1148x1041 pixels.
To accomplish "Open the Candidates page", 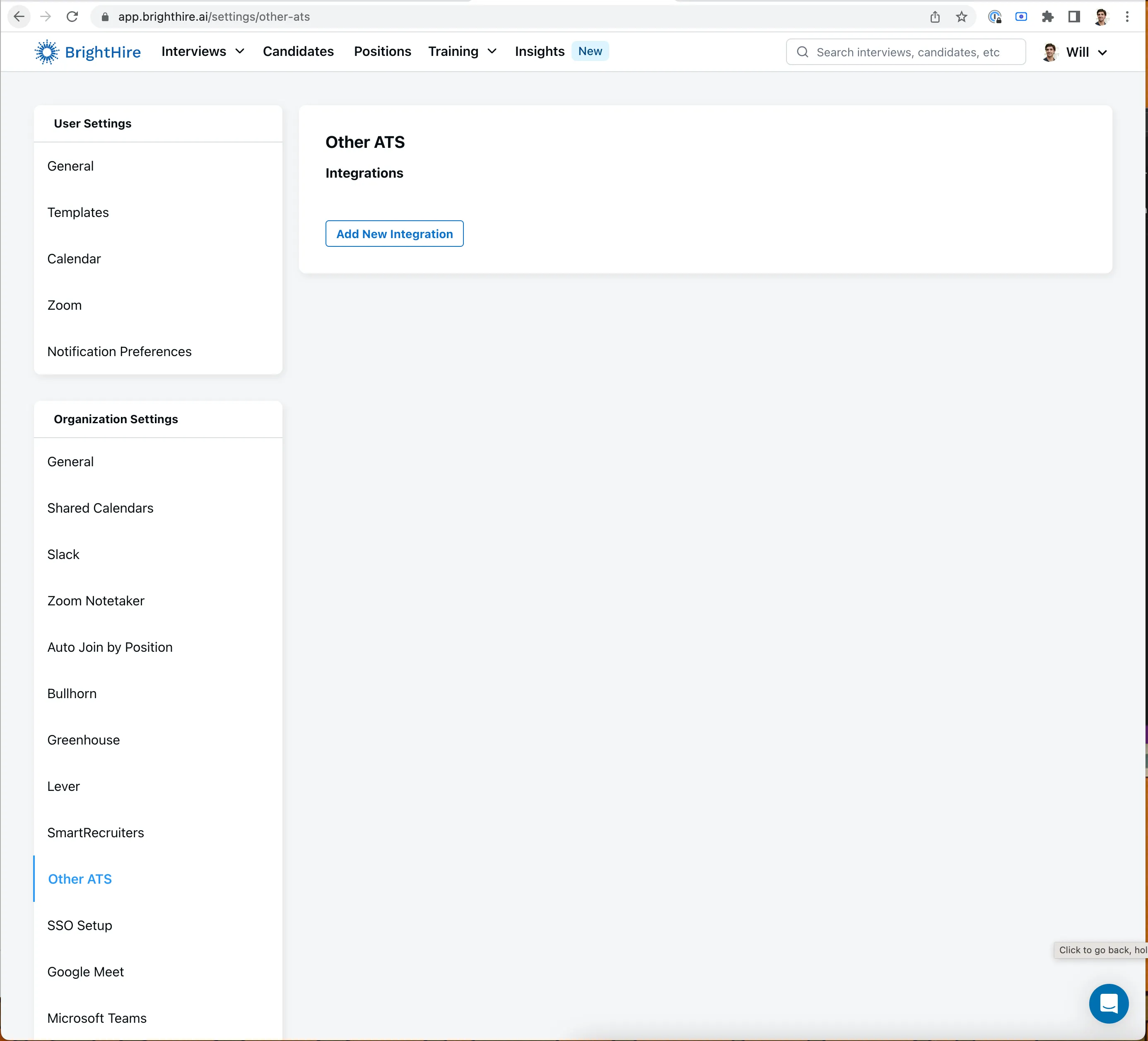I will point(298,51).
